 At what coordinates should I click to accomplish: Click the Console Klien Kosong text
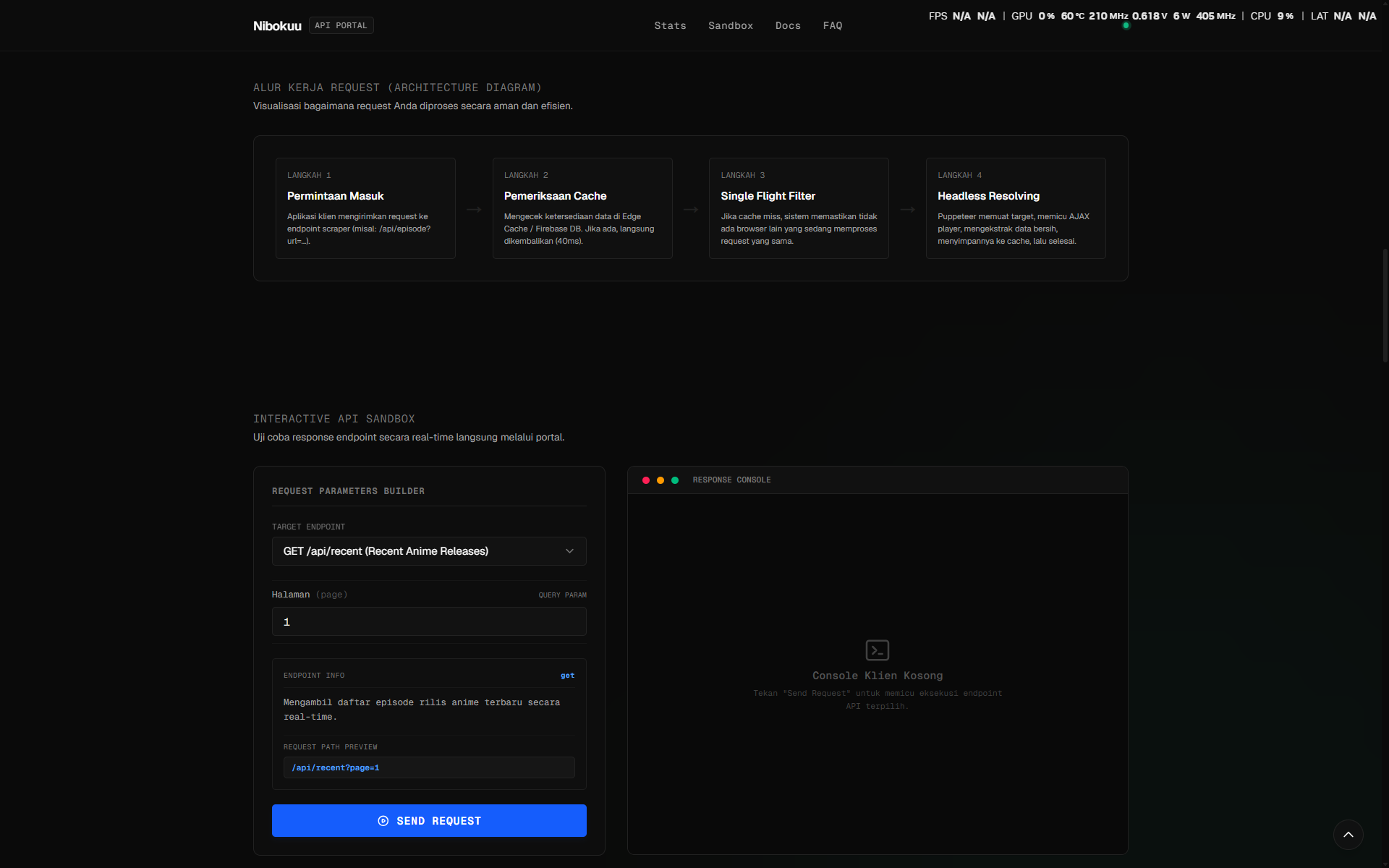878,676
